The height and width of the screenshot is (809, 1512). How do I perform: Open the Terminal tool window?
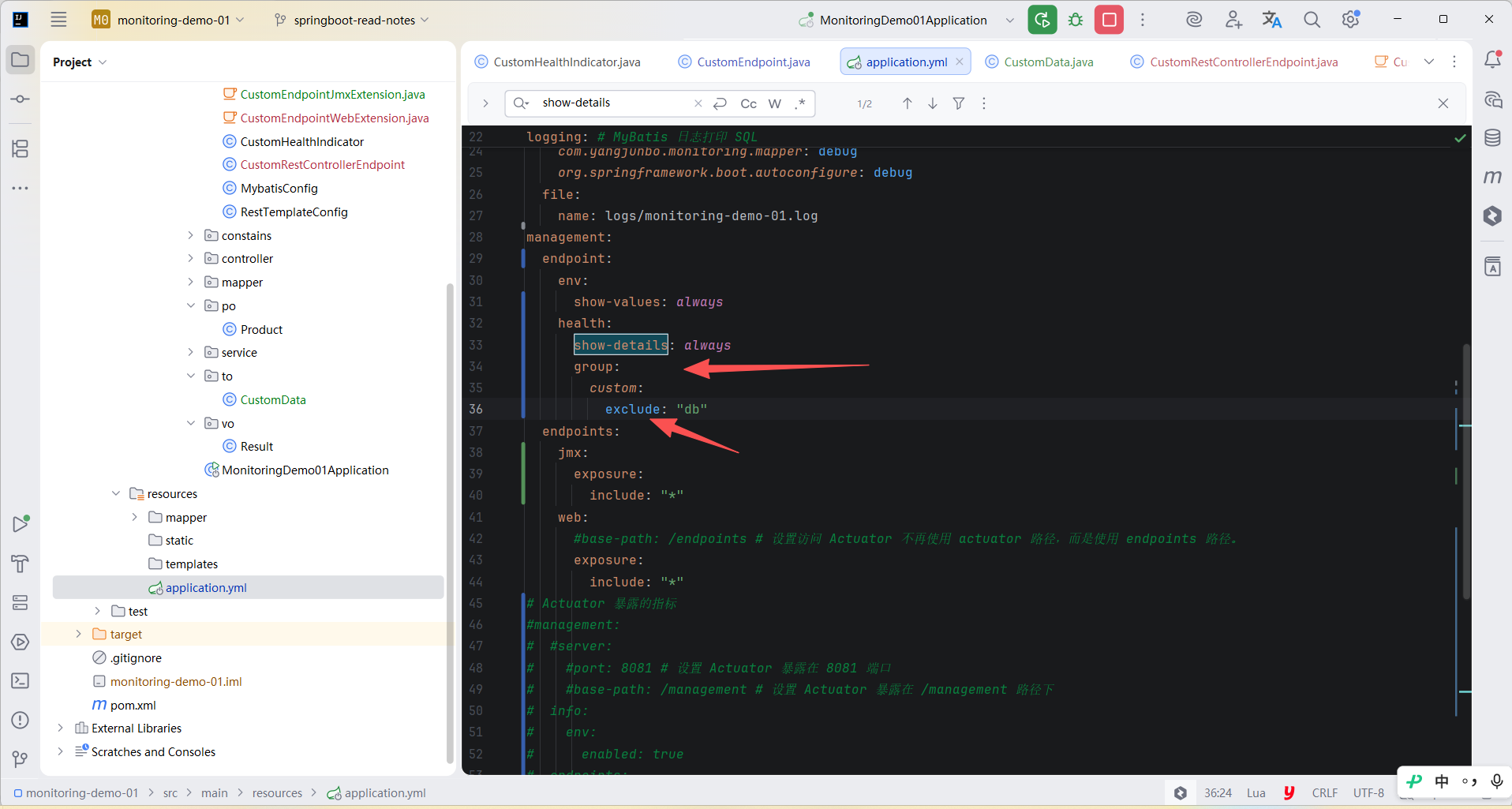coord(21,681)
